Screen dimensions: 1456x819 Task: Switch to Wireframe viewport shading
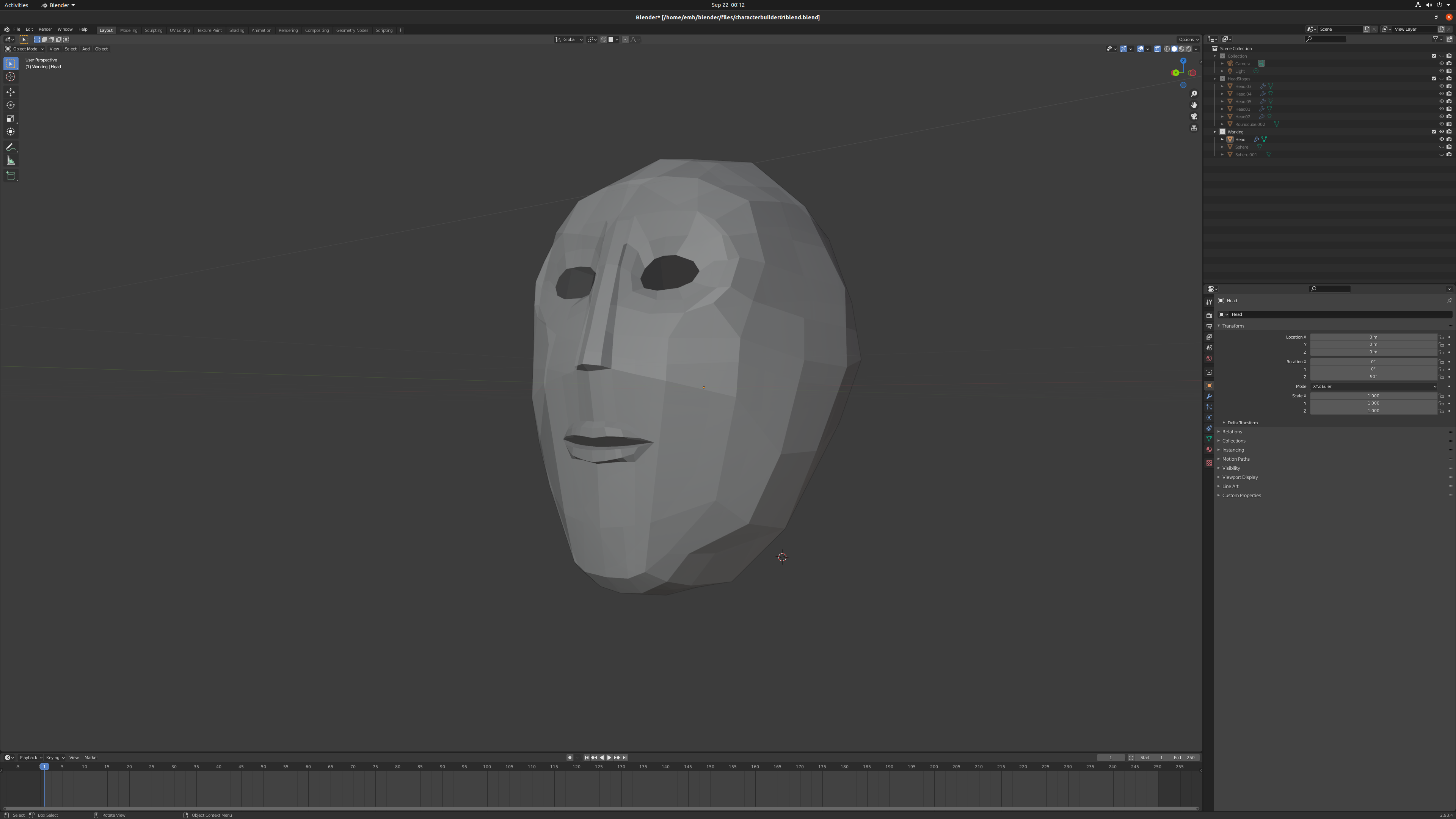[x=1167, y=49]
